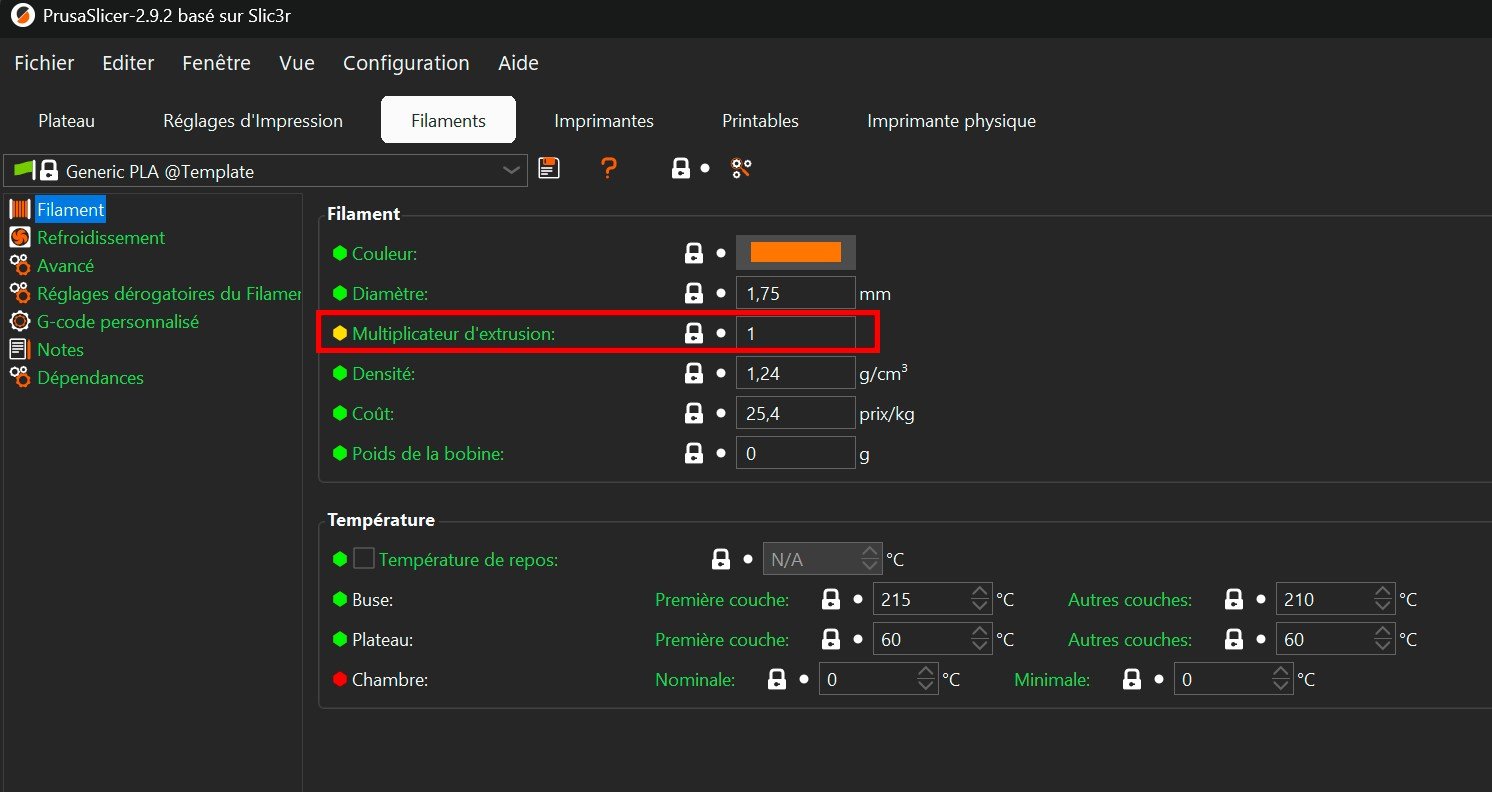Open the Aide menu
This screenshot has height=792, width=1492.
(x=518, y=63)
